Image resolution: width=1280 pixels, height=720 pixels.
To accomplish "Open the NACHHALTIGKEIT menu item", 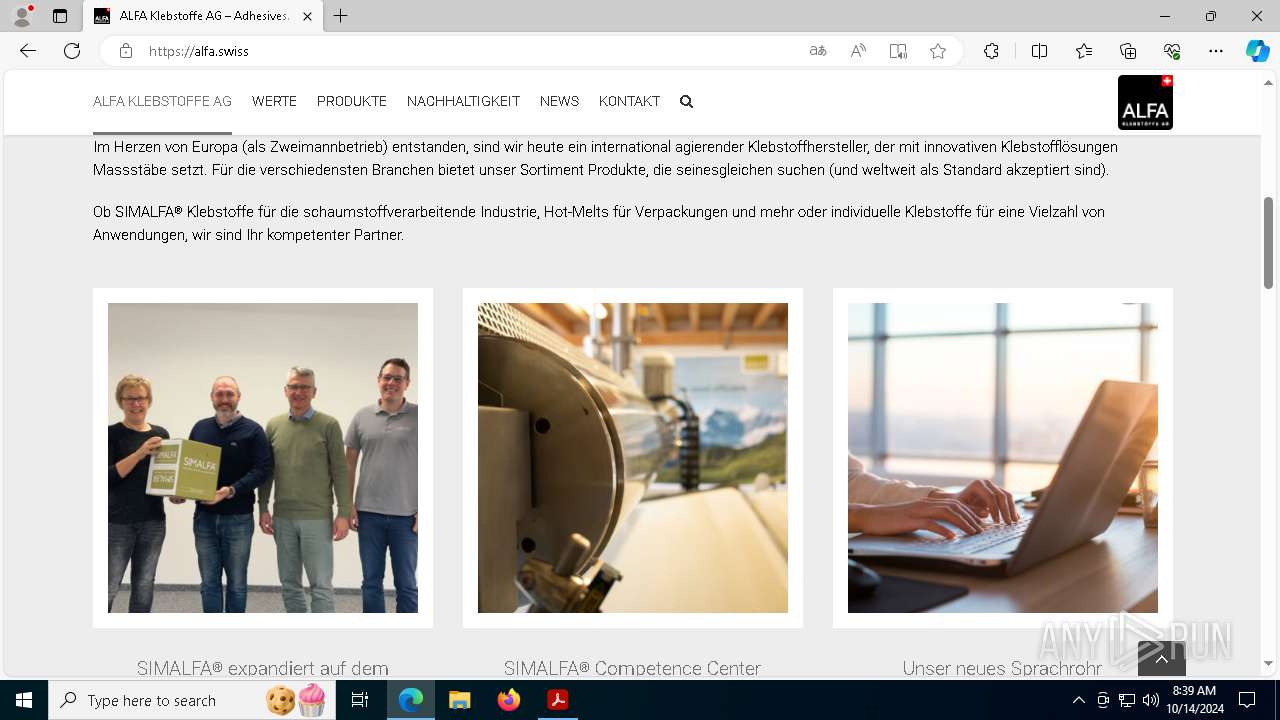I will click(463, 101).
